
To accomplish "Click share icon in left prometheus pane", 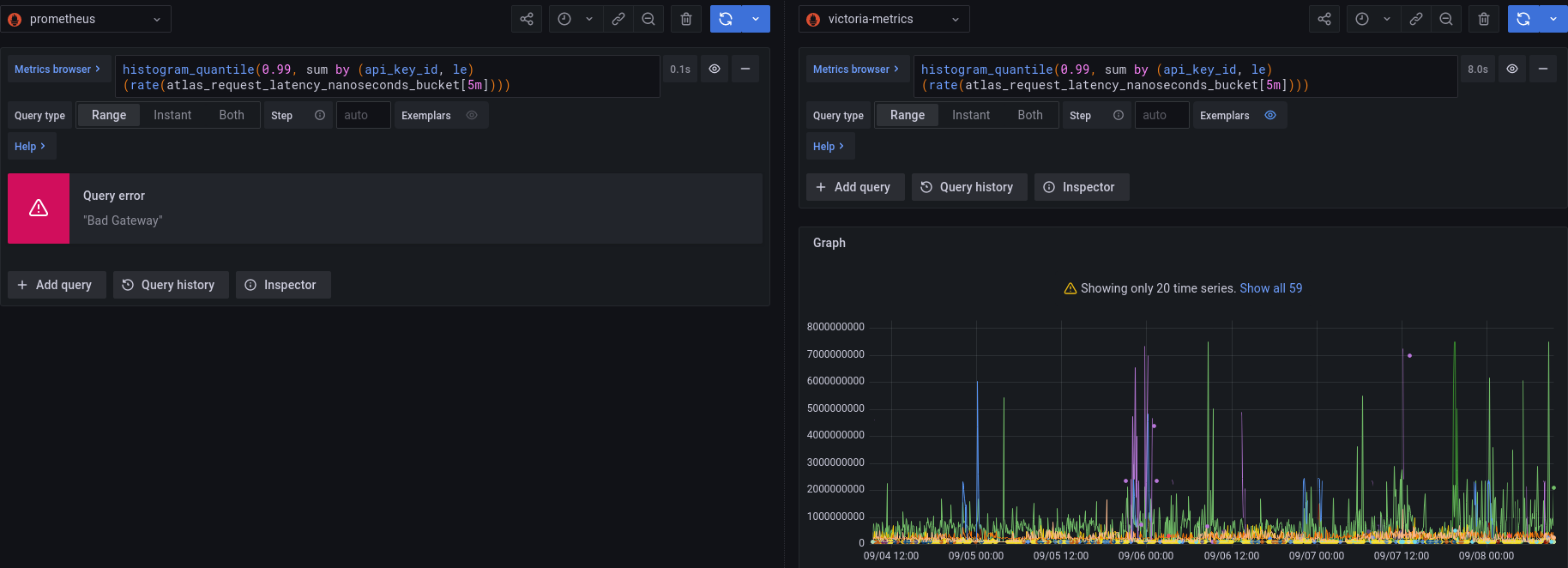I will [x=527, y=19].
